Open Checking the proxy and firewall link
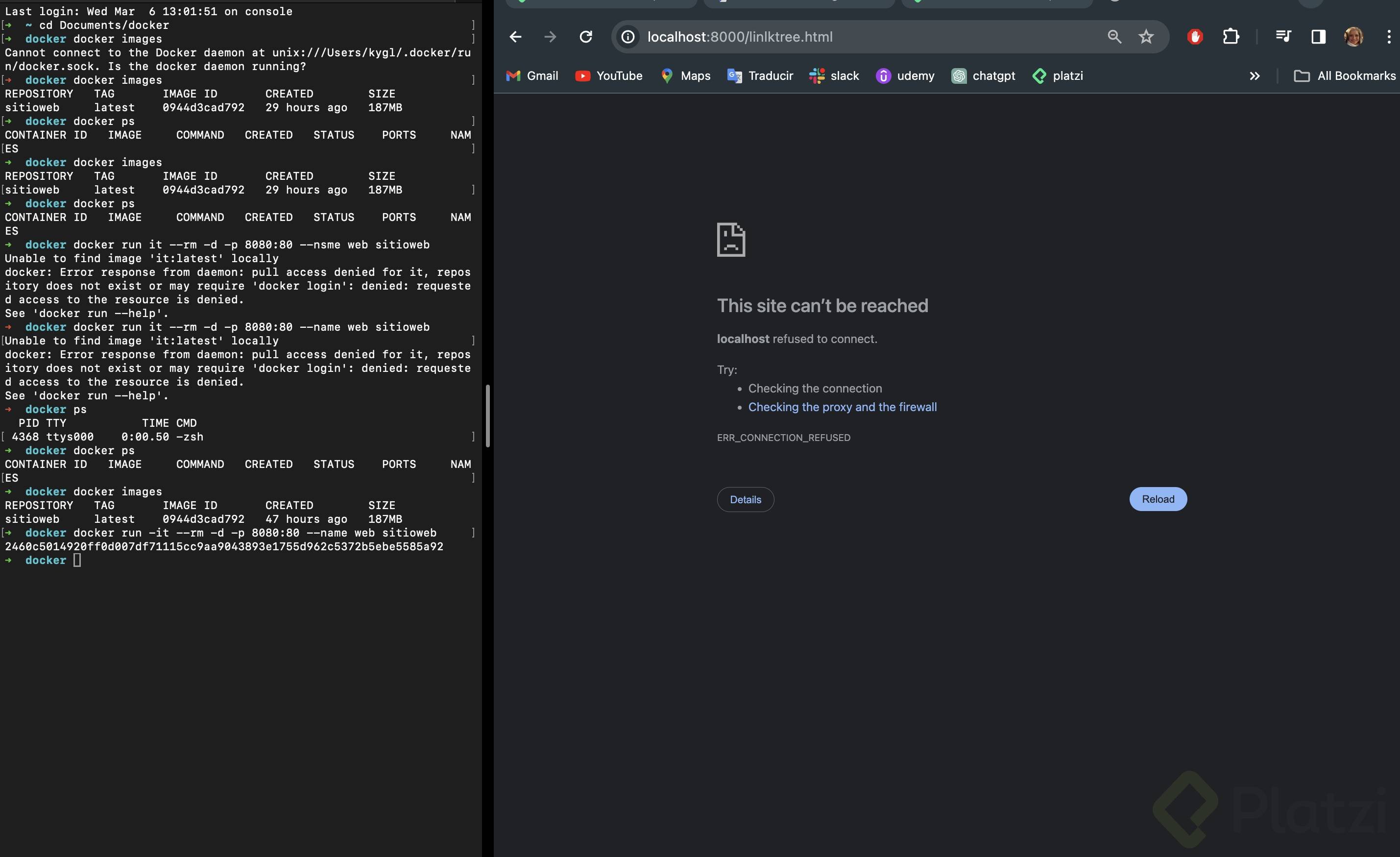This screenshot has height=857, width=1400. pos(842,407)
